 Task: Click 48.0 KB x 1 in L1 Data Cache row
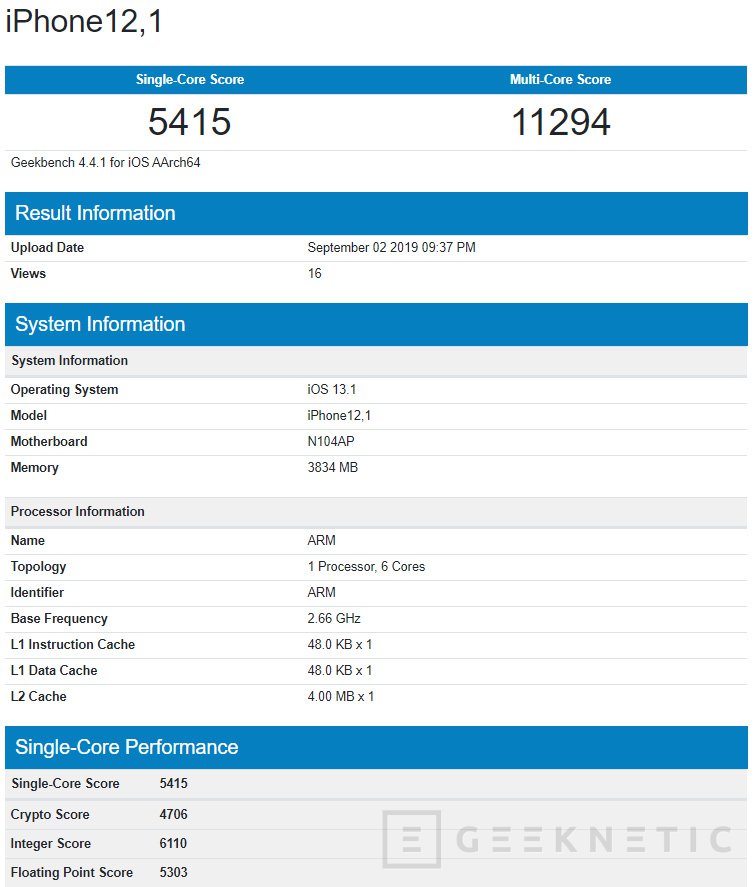[340, 671]
